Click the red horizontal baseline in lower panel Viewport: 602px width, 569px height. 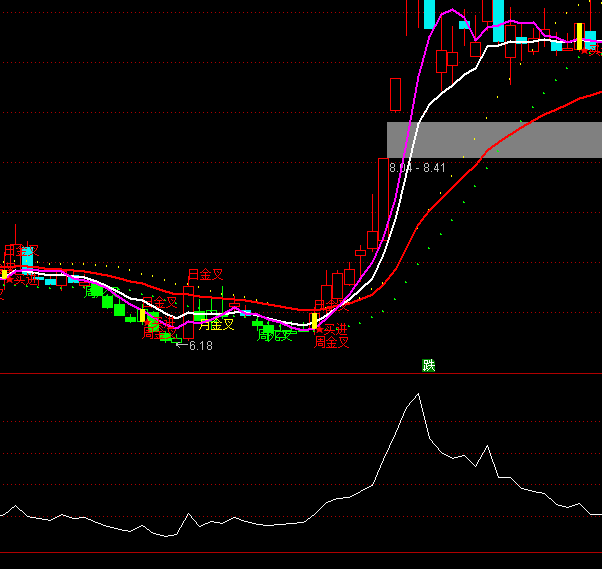tap(300, 552)
